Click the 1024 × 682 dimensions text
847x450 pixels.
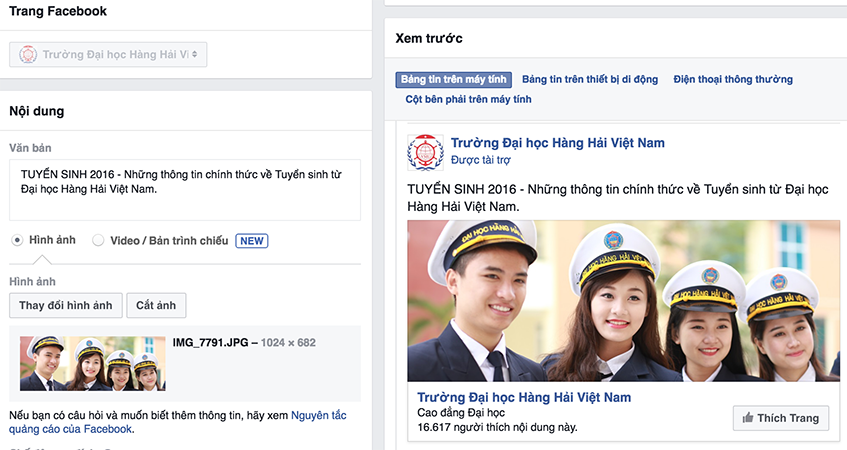pos(288,342)
